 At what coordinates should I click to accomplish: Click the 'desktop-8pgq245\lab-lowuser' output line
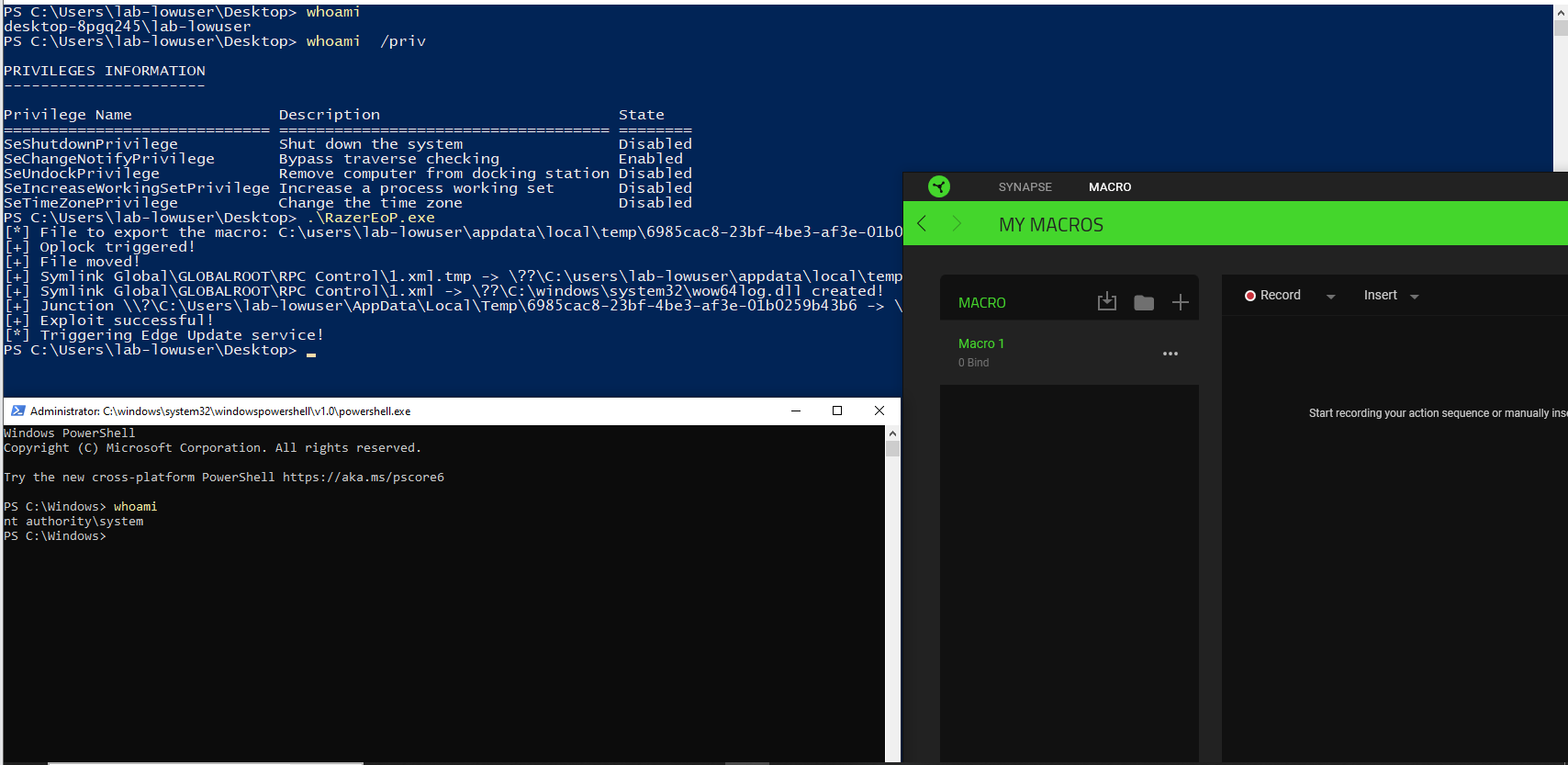[128, 27]
